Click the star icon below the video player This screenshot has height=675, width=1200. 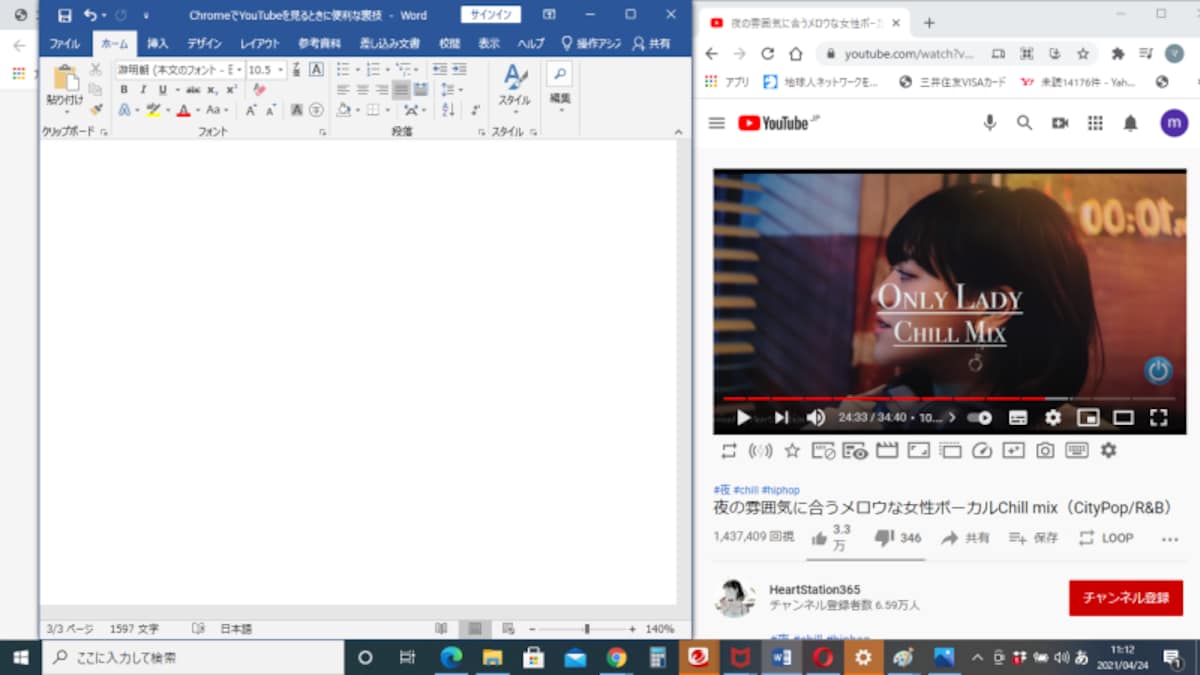[792, 451]
